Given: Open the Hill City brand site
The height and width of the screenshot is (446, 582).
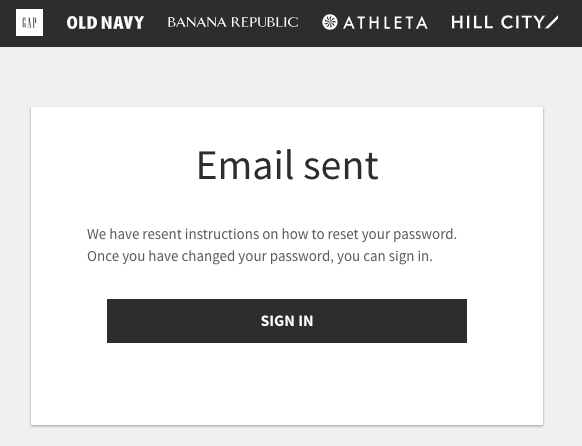Looking at the screenshot, I should click(x=504, y=22).
